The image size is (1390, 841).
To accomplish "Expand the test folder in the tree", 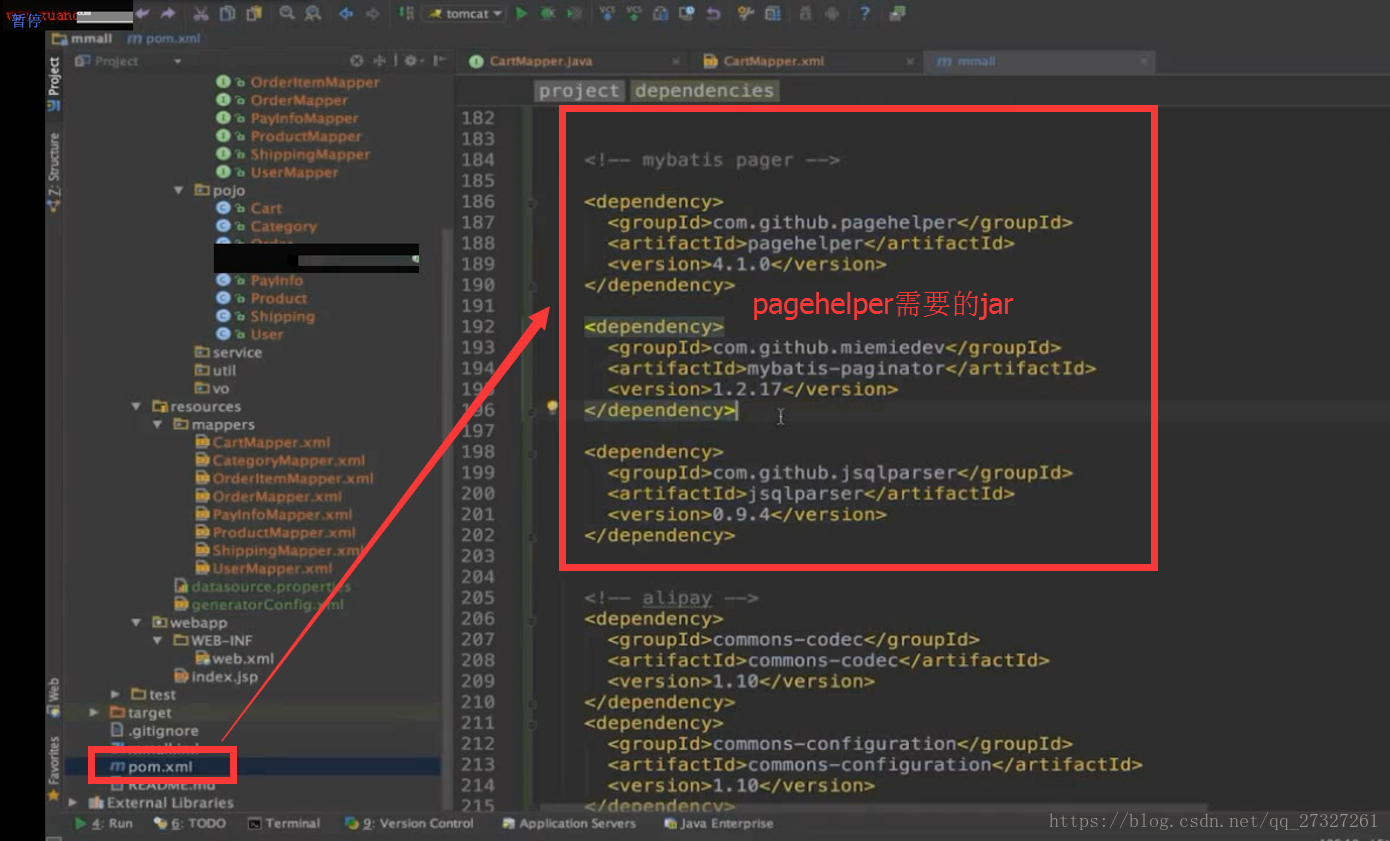I will (116, 694).
